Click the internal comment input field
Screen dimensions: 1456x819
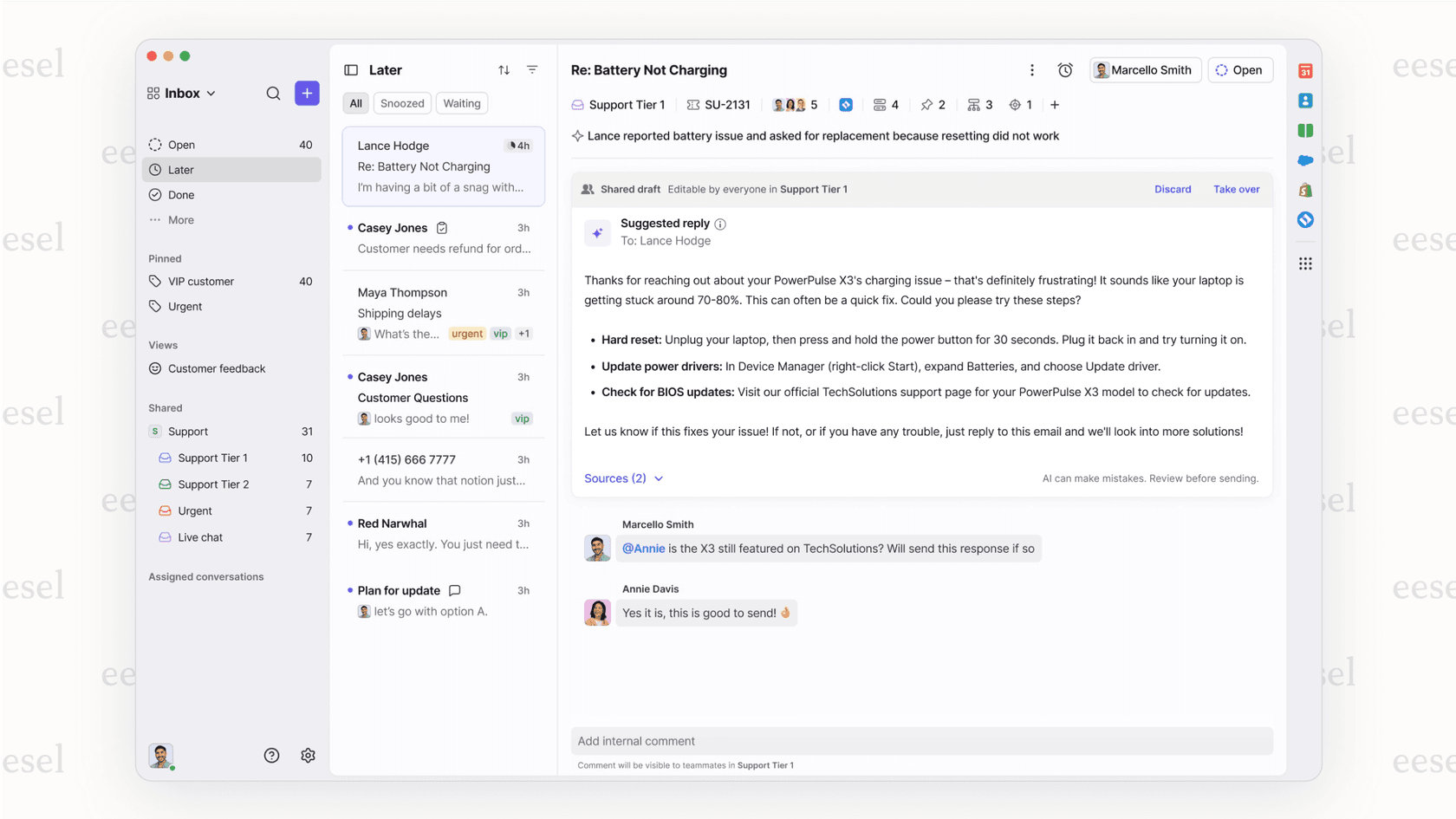tap(921, 741)
